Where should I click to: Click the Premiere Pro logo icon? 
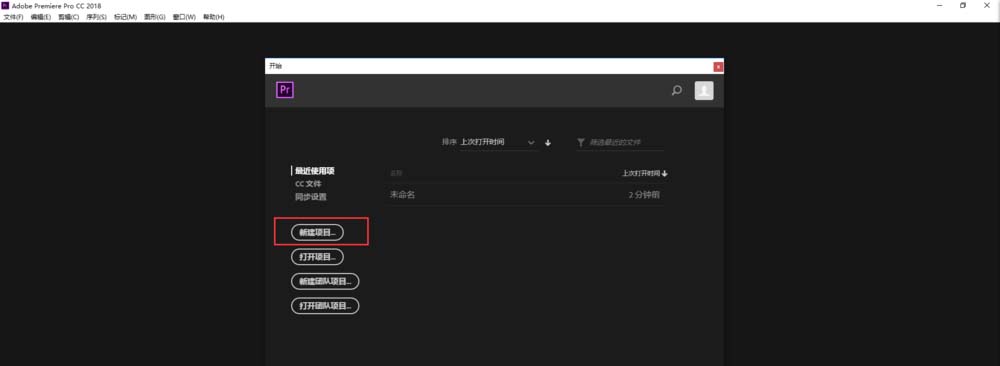coord(284,90)
